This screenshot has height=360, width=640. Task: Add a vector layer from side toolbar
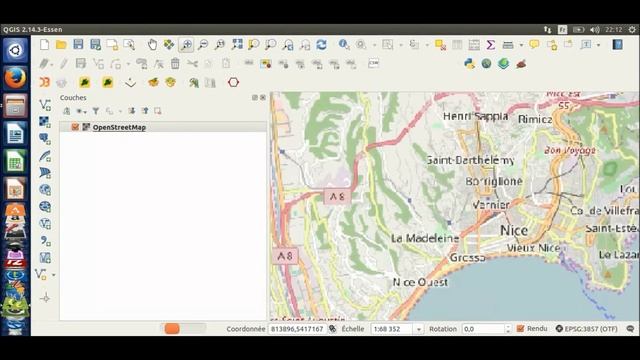[x=45, y=105]
